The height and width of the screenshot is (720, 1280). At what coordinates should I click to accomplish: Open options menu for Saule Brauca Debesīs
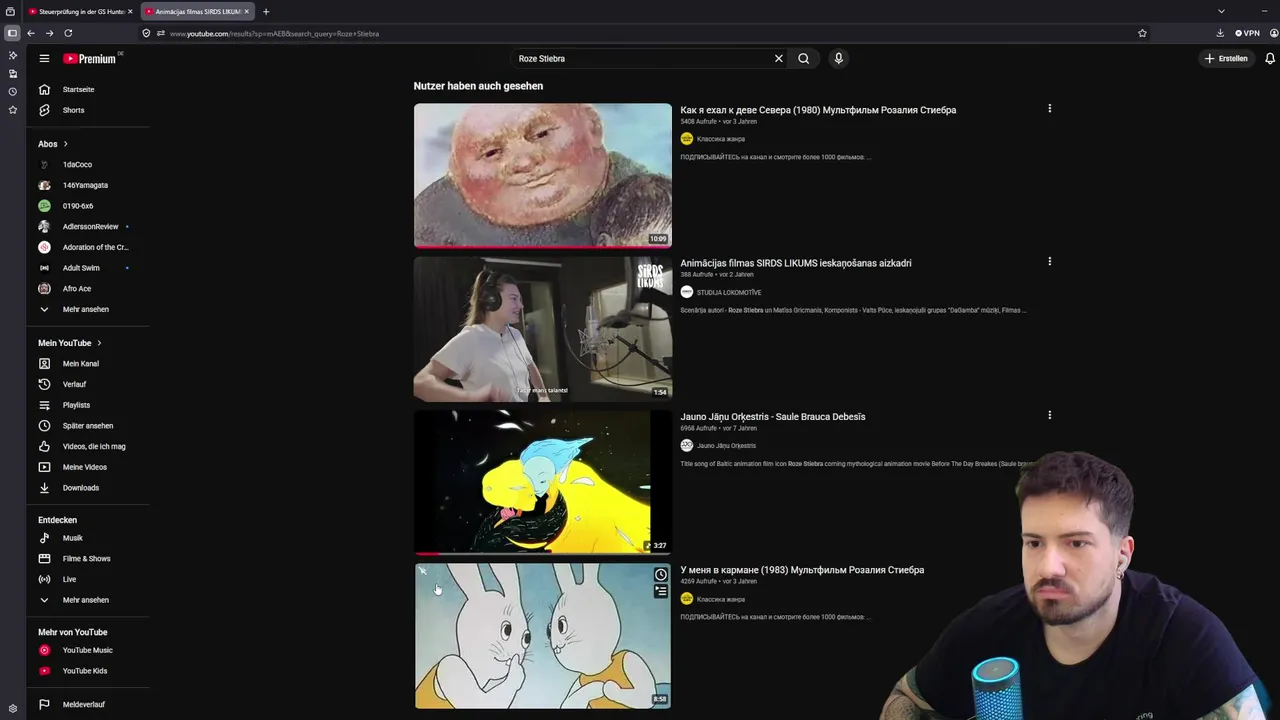coord(1049,415)
